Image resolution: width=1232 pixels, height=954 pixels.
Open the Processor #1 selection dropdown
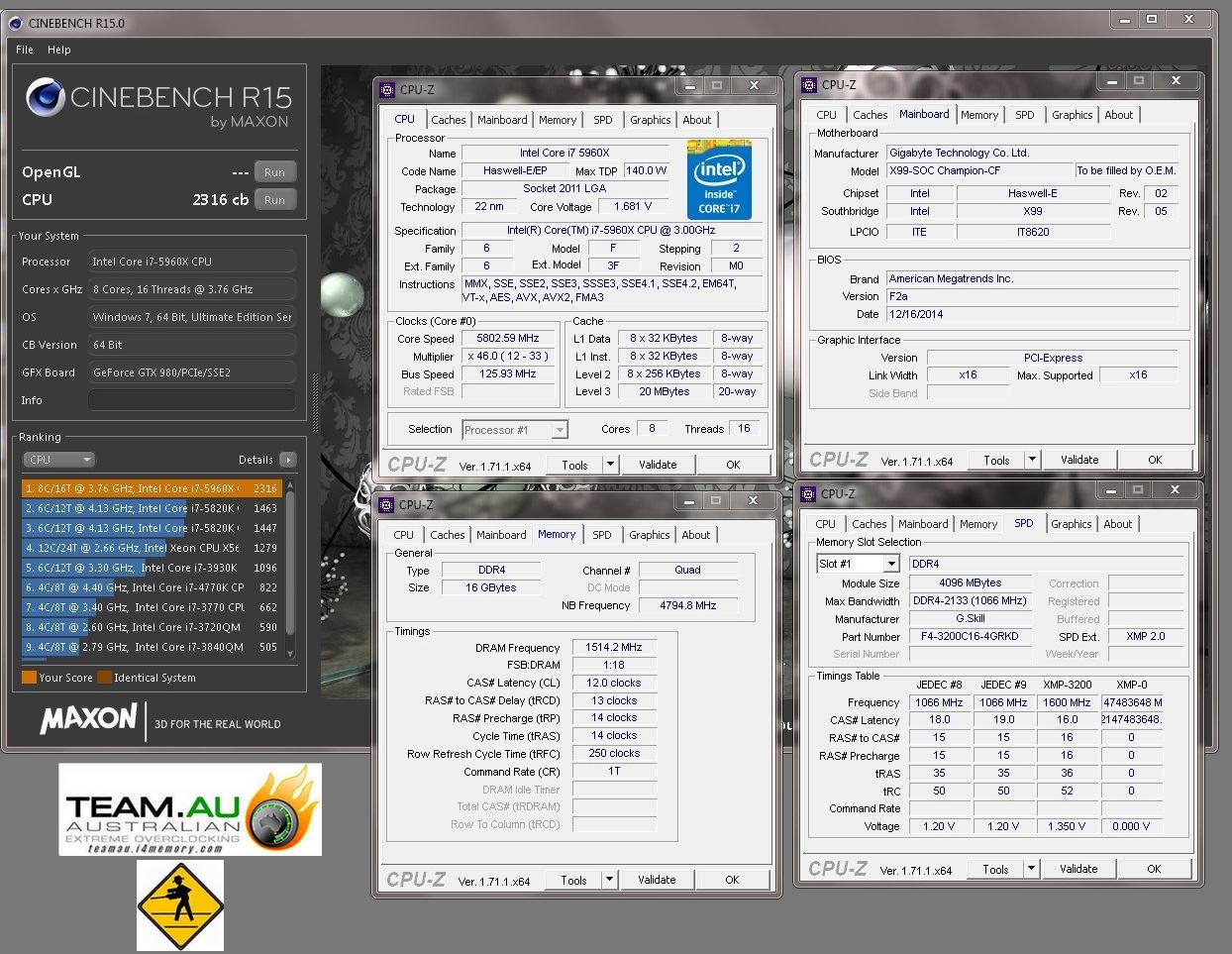point(515,430)
